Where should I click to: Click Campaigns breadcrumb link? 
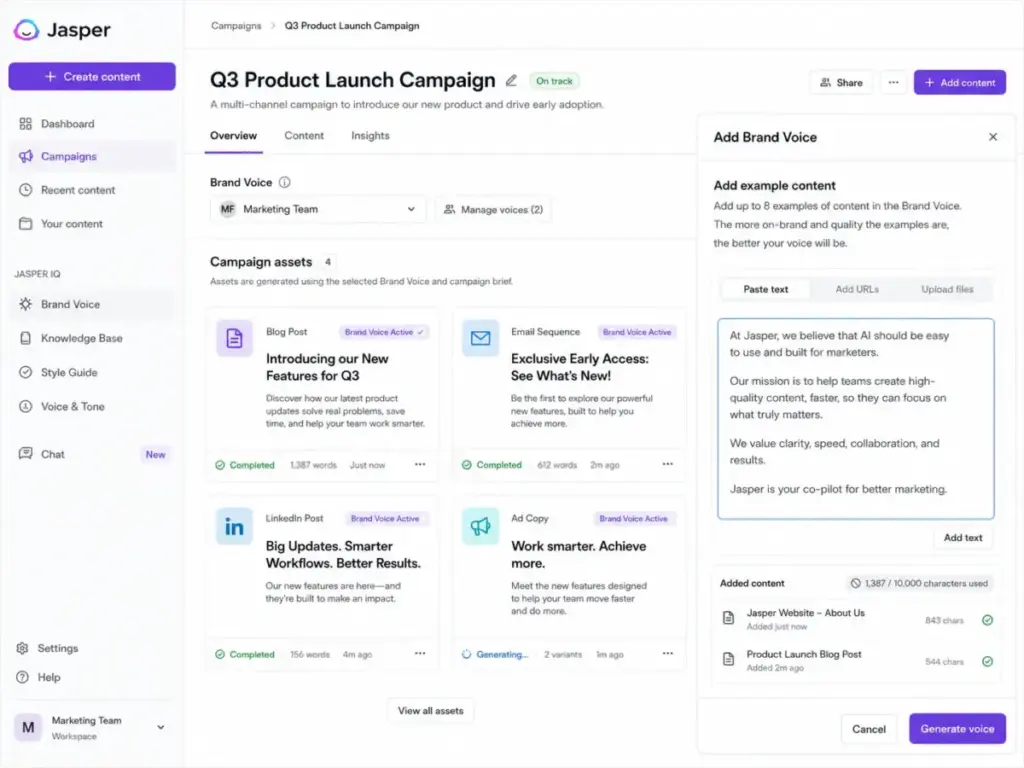pos(236,25)
